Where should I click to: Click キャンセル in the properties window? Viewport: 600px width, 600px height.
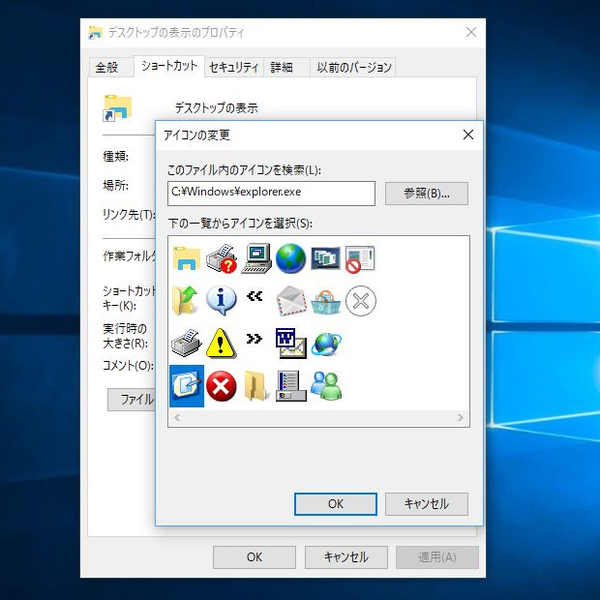[x=346, y=557]
